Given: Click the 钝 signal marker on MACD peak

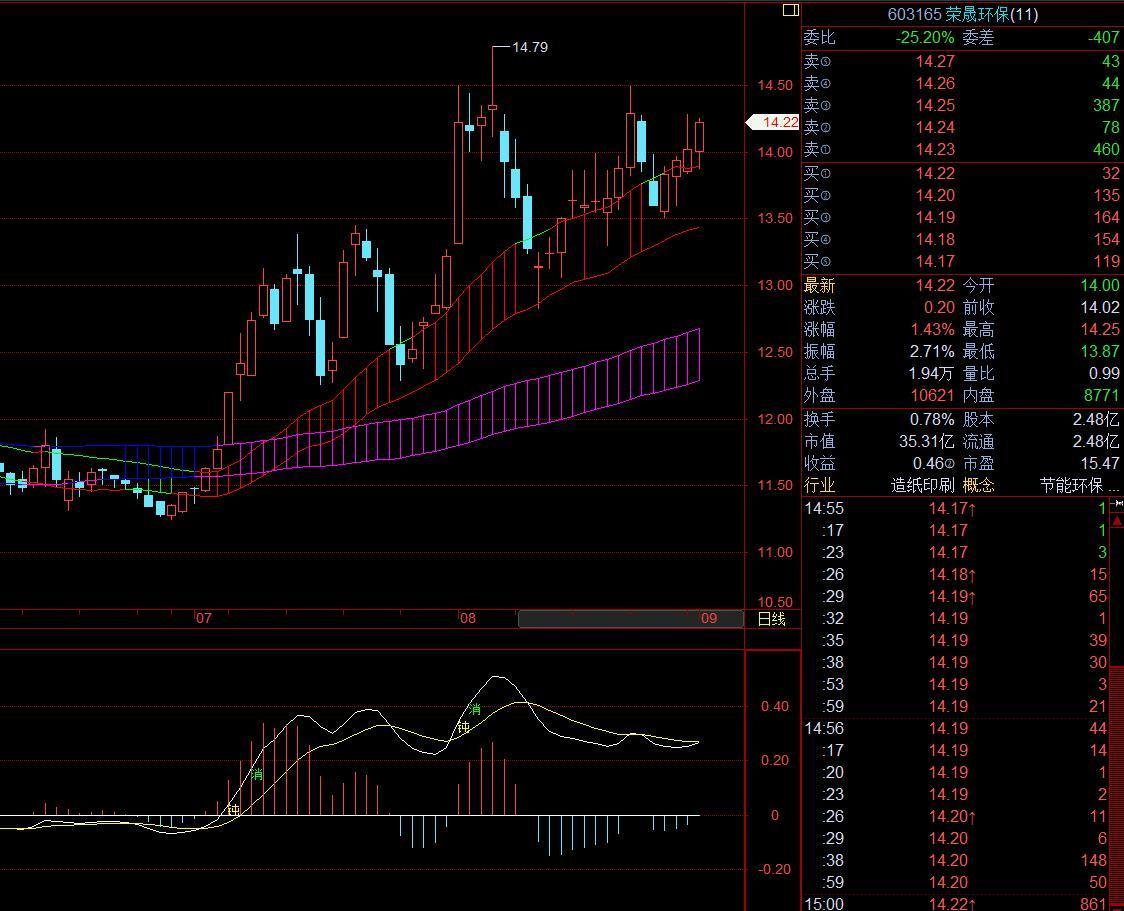Looking at the screenshot, I should [x=463, y=728].
